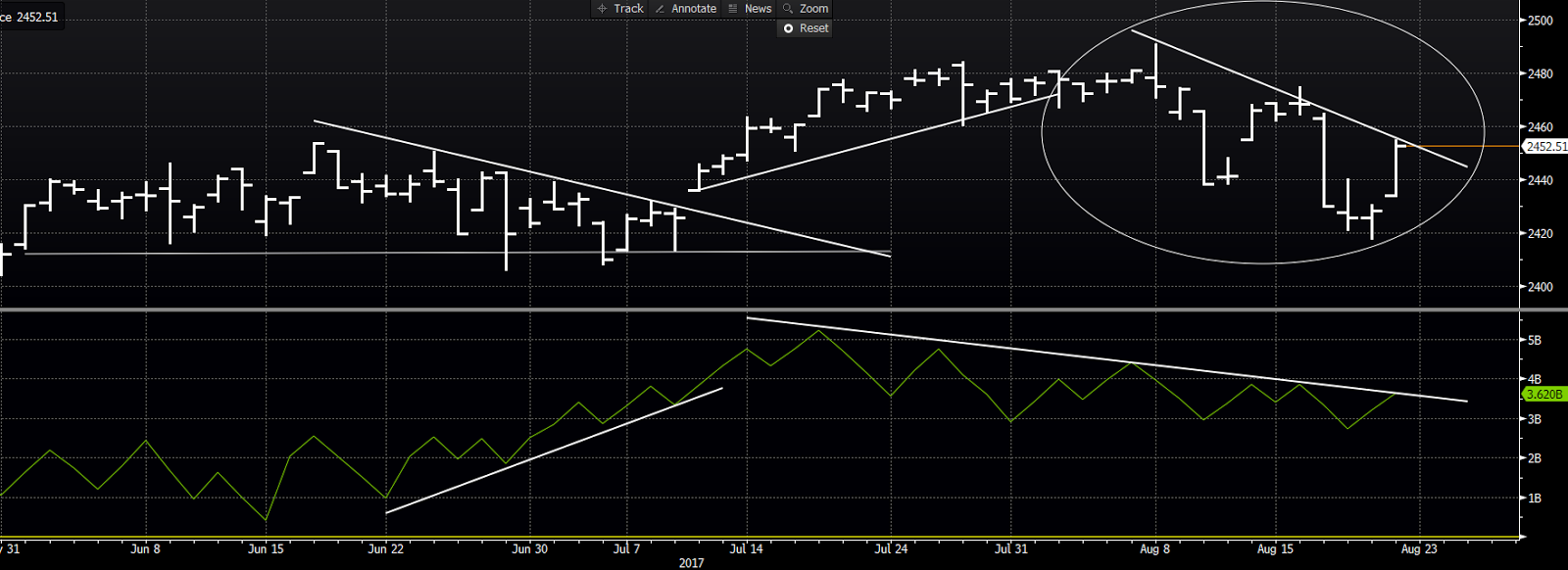
Task: Click the 2017 year label
Action: (x=691, y=563)
